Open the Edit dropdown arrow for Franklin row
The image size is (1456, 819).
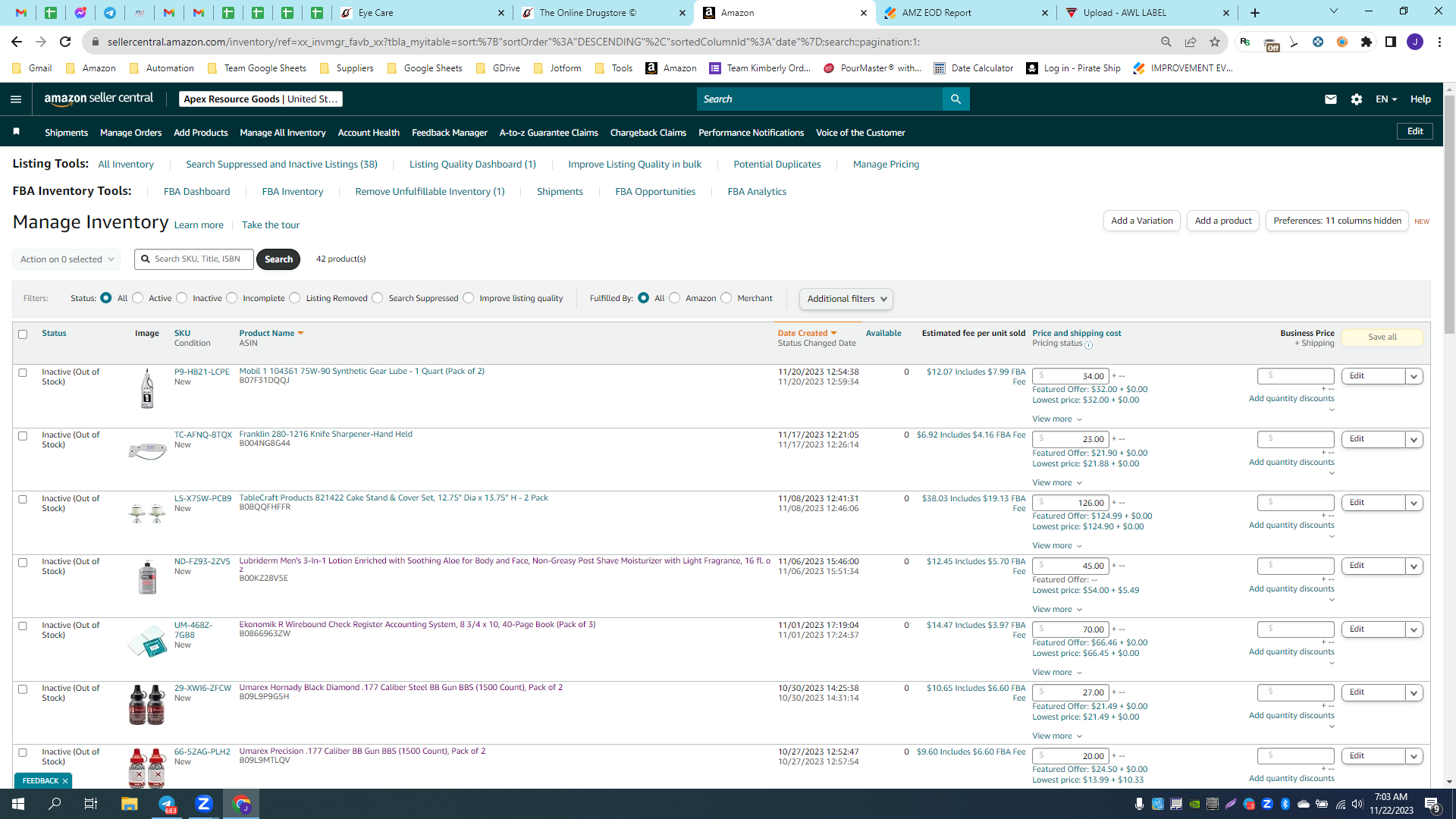pos(1414,439)
